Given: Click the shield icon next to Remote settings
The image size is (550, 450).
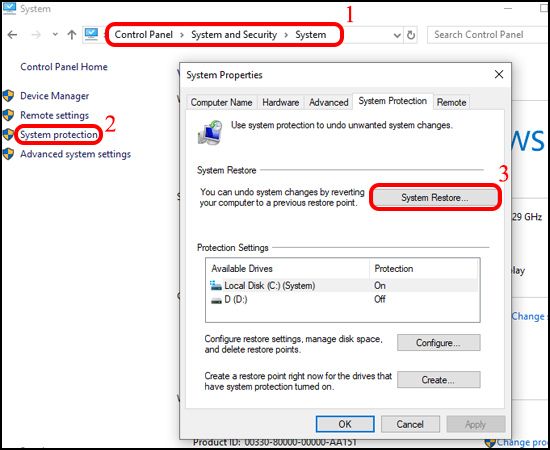Looking at the screenshot, I should [x=8, y=115].
